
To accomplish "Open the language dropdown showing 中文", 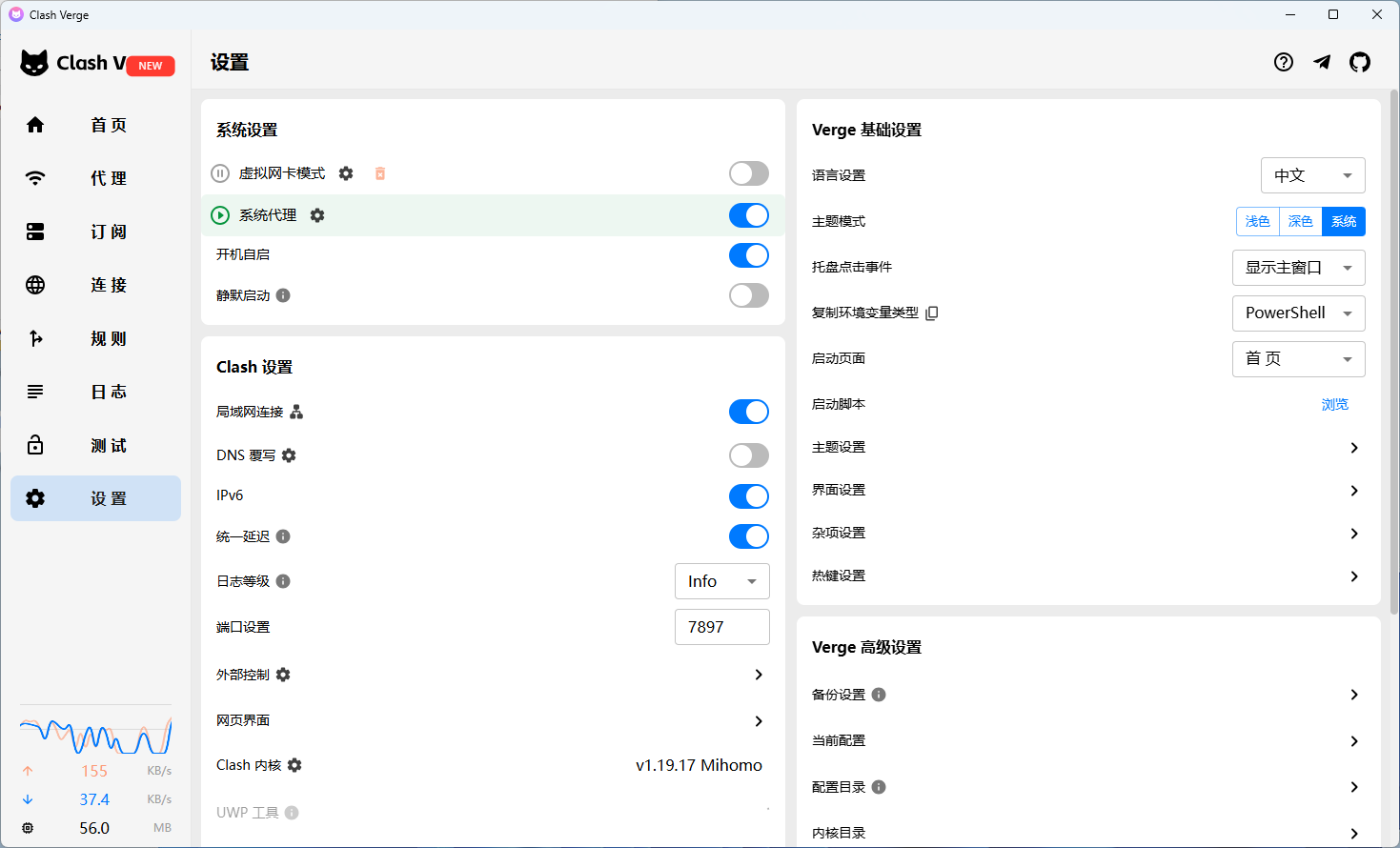I will (x=1312, y=175).
